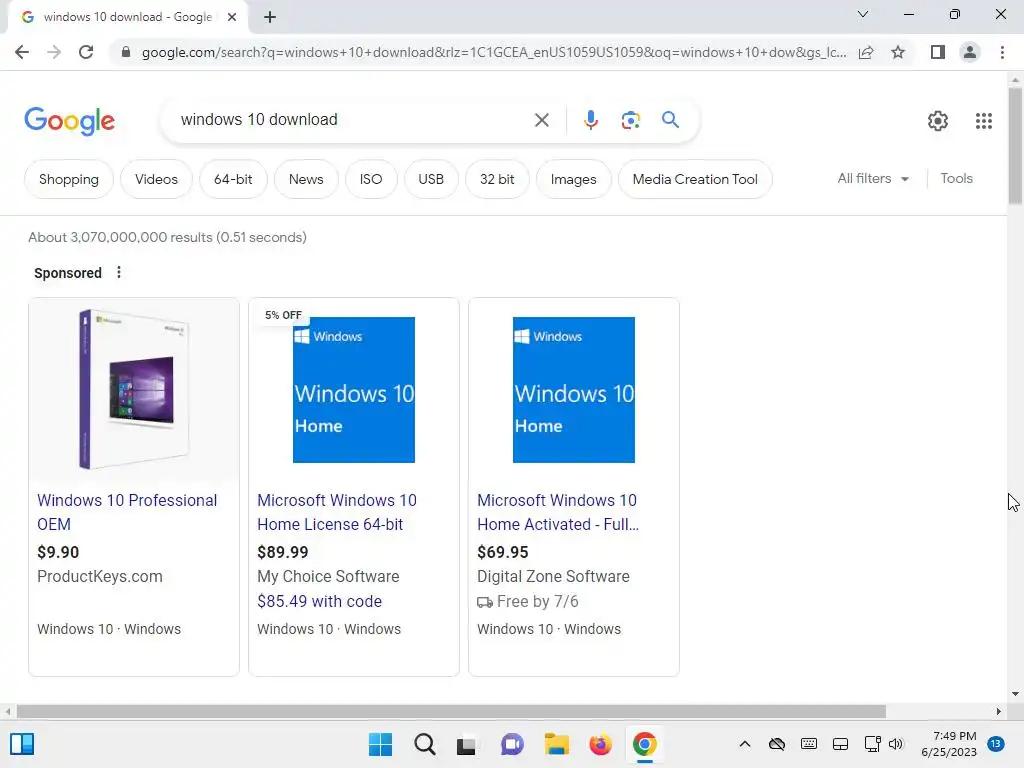The height and width of the screenshot is (768, 1024).
Task: Apply the USB filter chip
Action: point(431,179)
